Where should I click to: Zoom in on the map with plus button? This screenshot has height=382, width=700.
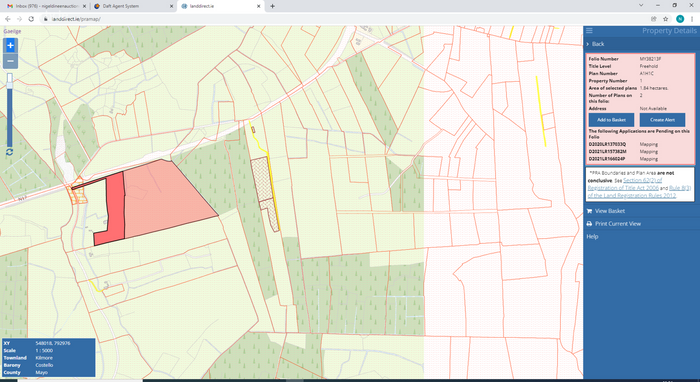tap(10, 46)
